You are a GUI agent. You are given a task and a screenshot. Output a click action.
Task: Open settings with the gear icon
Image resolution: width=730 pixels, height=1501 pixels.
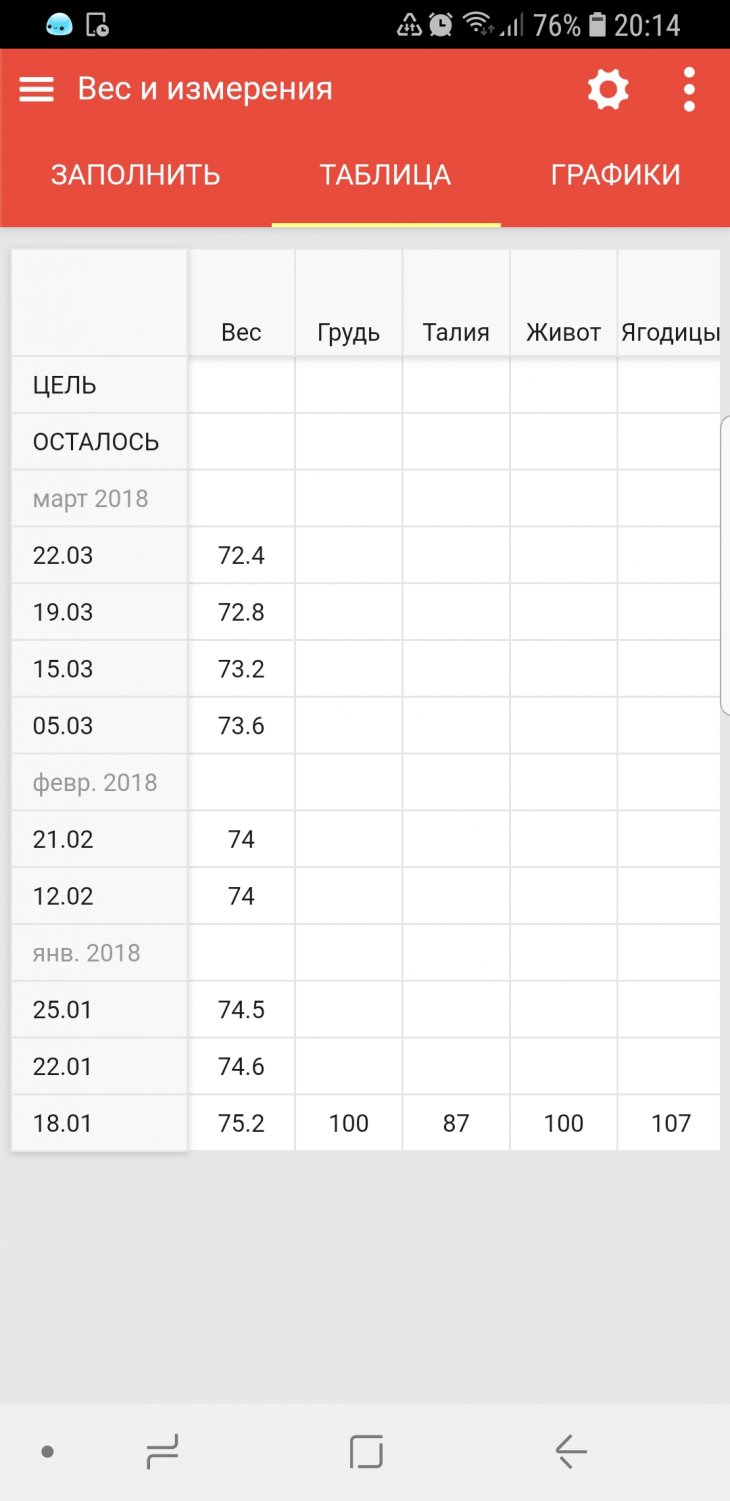[x=607, y=90]
